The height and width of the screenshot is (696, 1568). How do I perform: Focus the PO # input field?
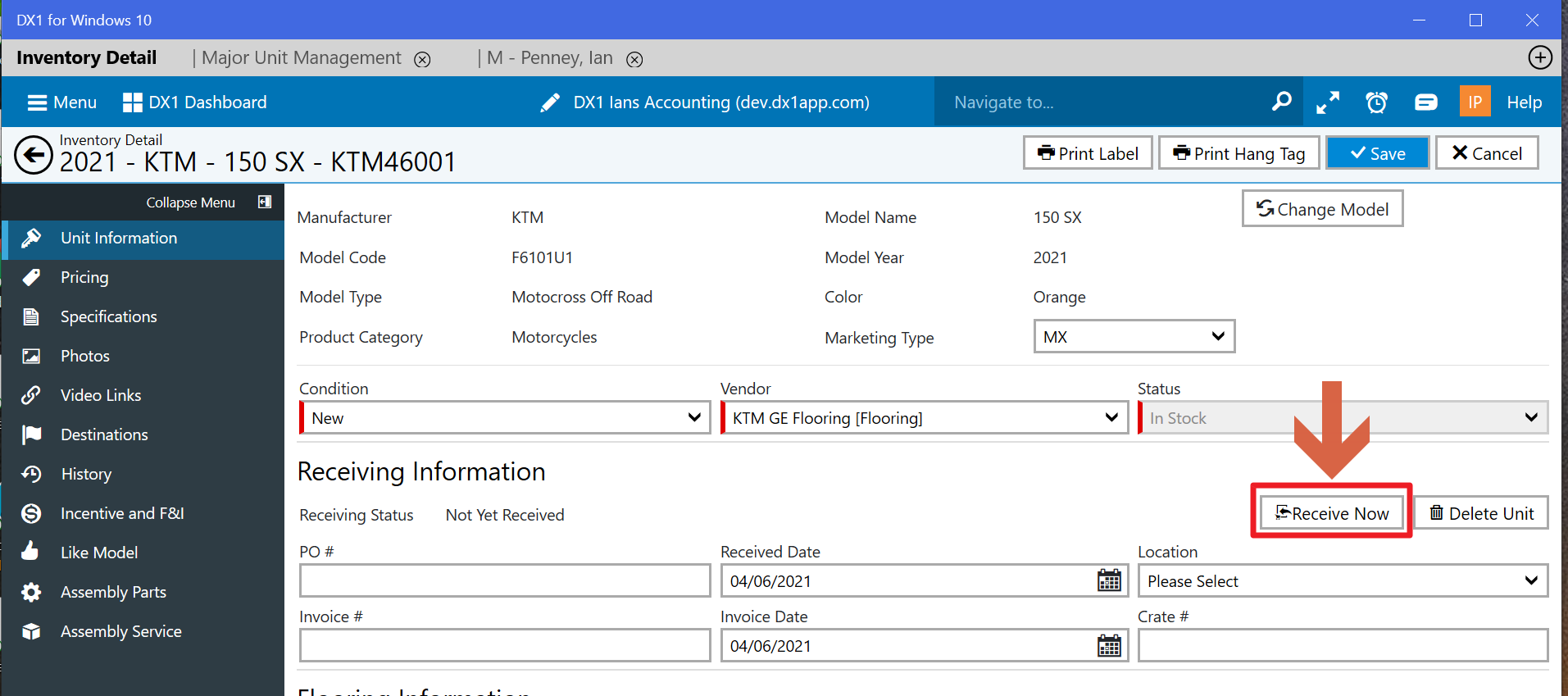pos(505,580)
